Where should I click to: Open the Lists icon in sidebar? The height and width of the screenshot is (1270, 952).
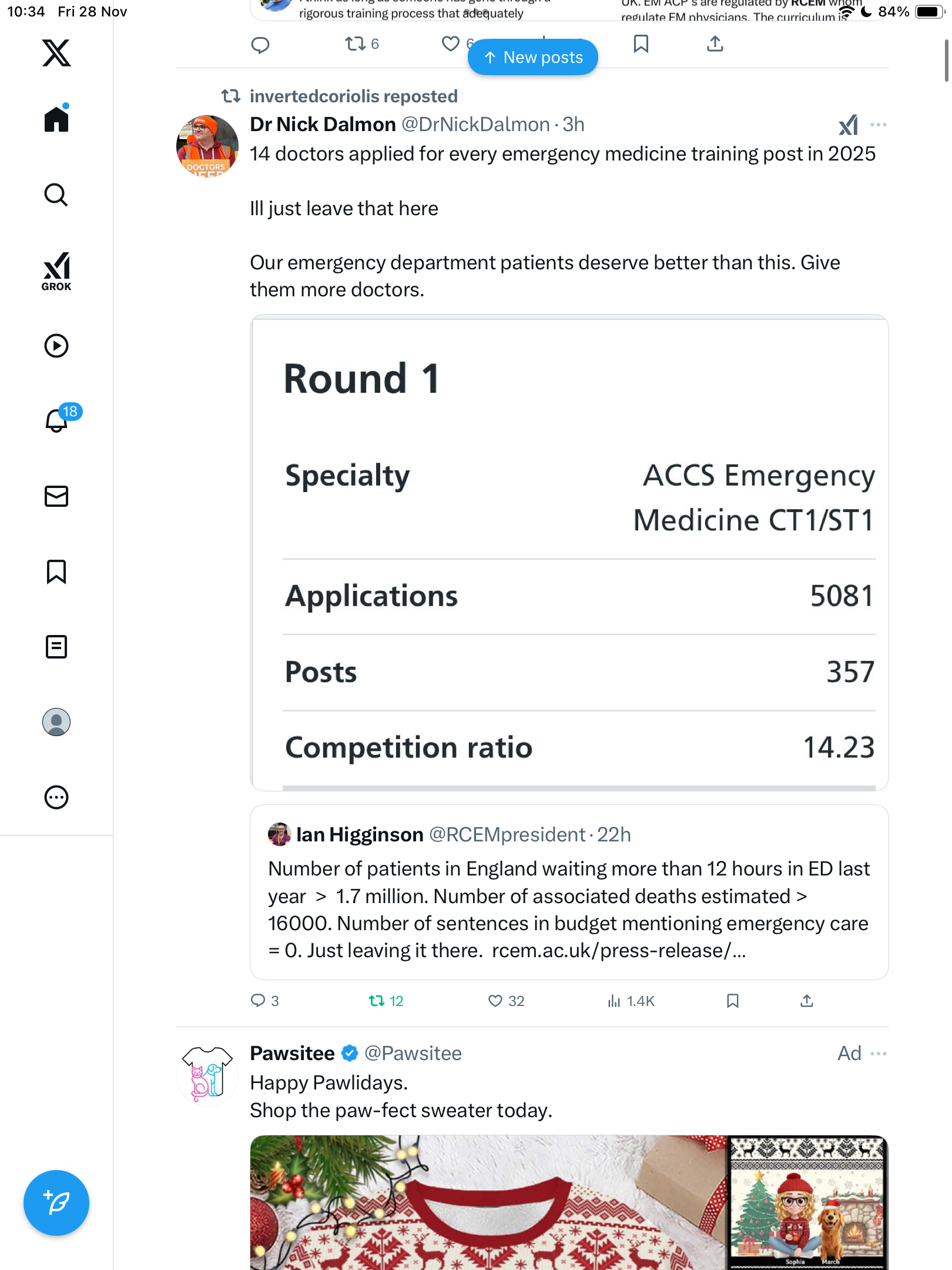tap(56, 647)
